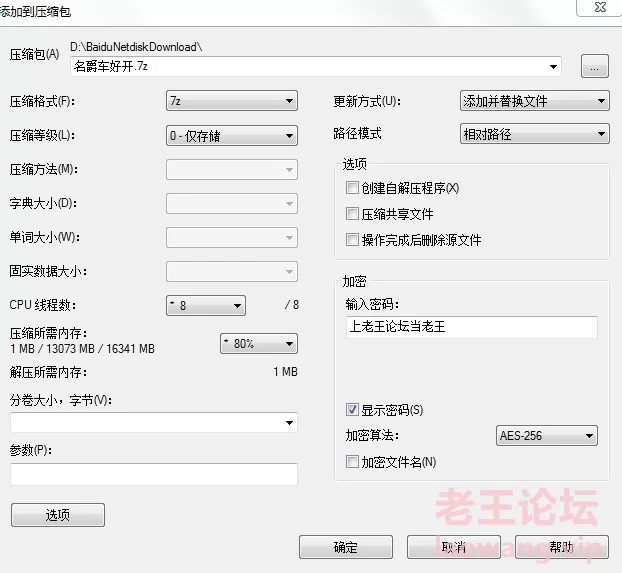
Task: Click the browse (...) button for archive path
Action: (x=594, y=66)
